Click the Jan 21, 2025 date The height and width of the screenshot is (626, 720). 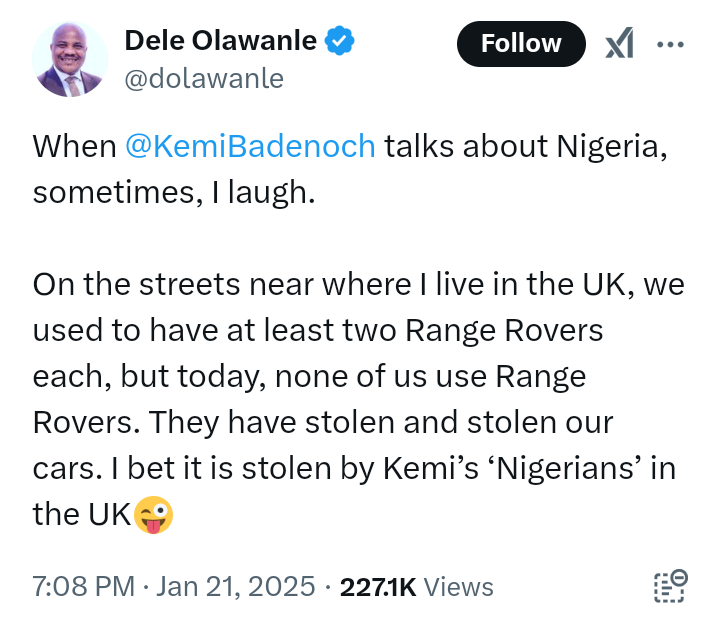[236, 587]
